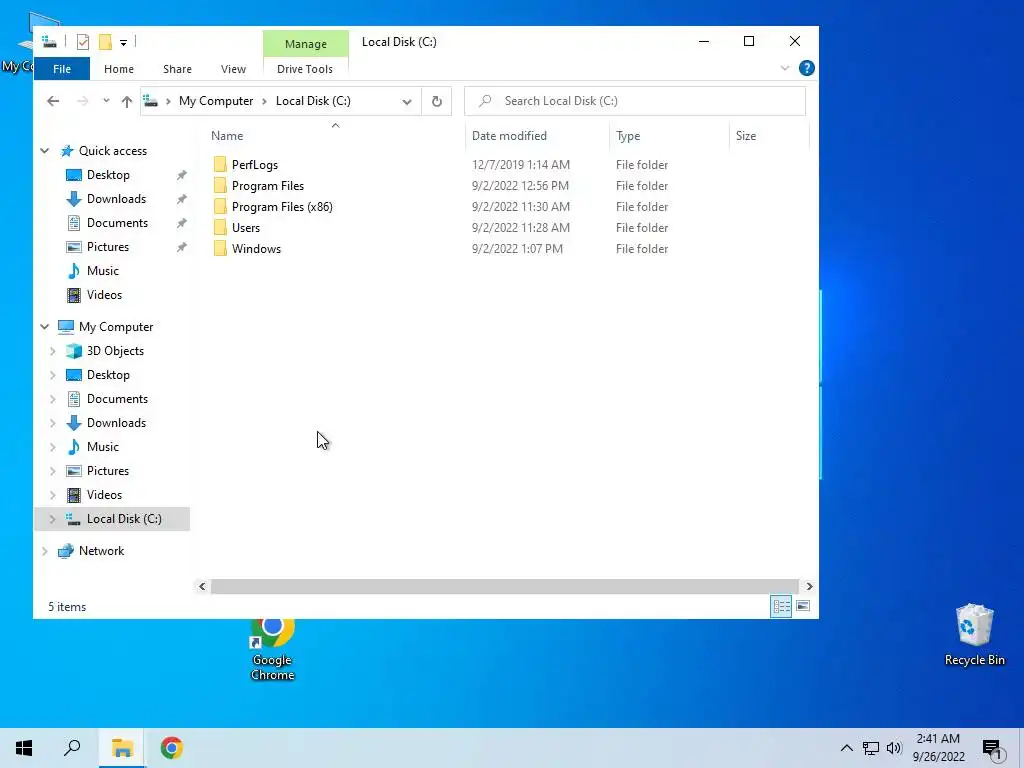Select the Program Files folder icon
The width and height of the screenshot is (1024, 768).
pyautogui.click(x=220, y=185)
